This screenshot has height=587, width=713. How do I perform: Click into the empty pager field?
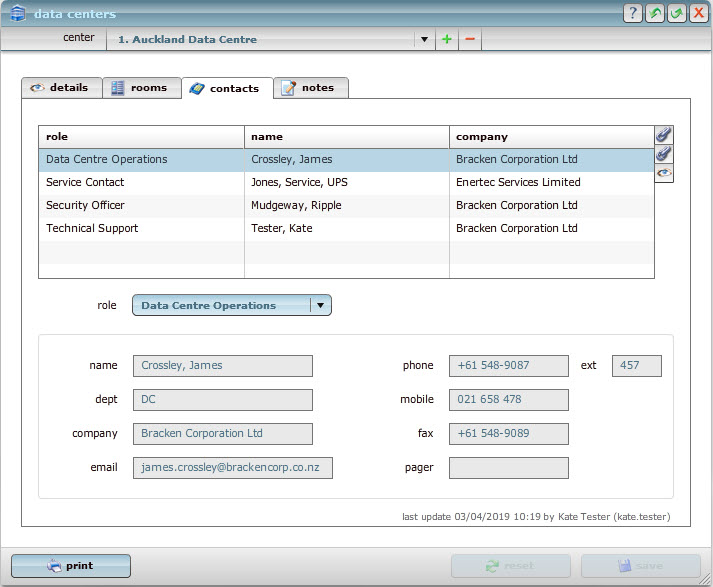(508, 468)
